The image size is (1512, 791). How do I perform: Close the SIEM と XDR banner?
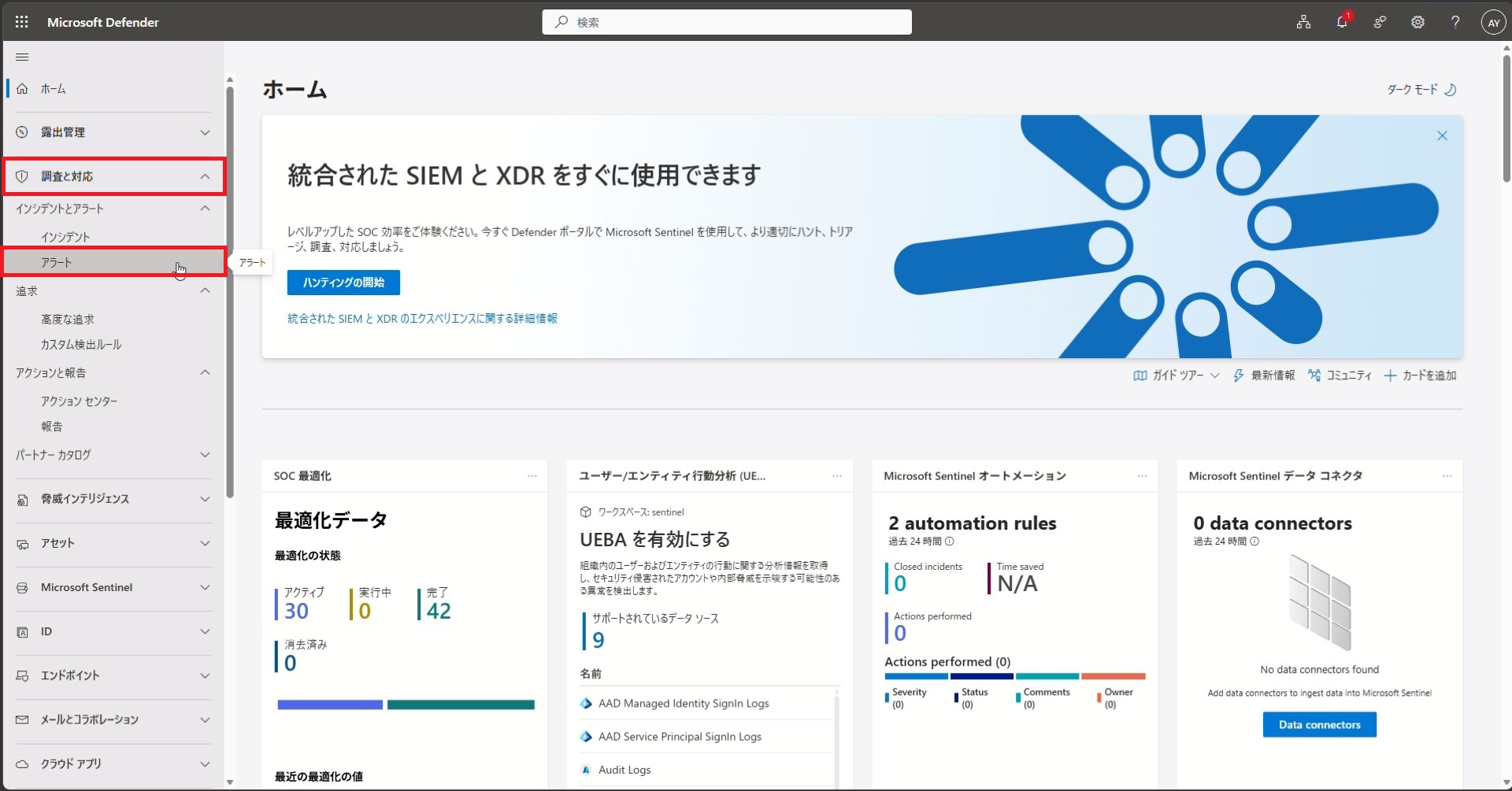[1442, 136]
